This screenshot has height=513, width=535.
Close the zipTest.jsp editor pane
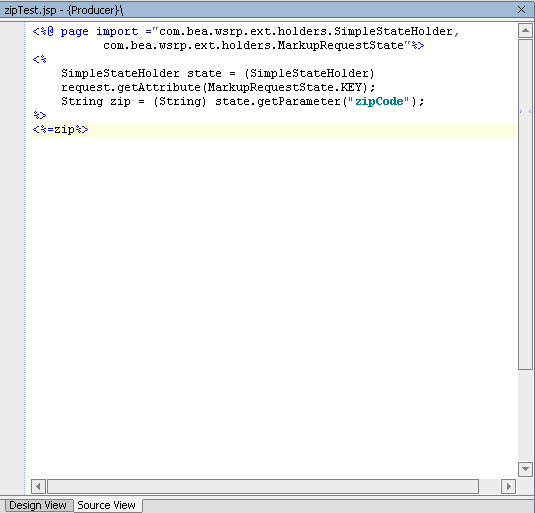click(x=521, y=10)
